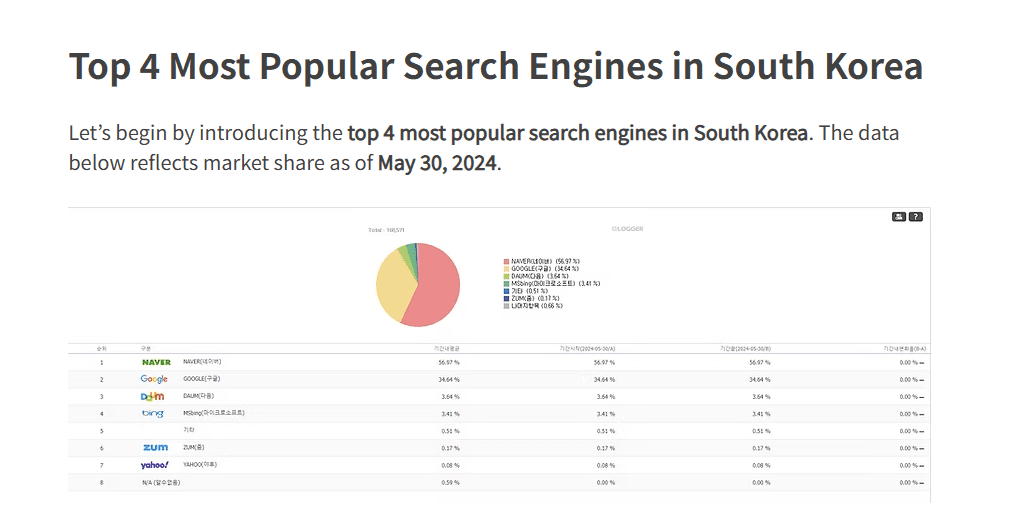Click the Google logo in the table

[x=154, y=379]
